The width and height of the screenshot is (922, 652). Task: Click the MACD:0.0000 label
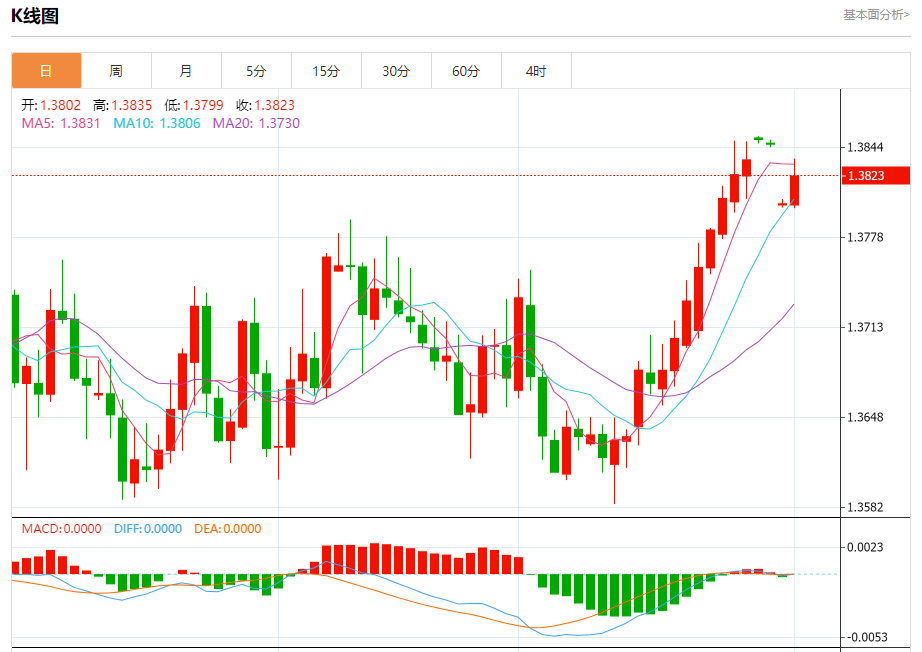tap(62, 529)
